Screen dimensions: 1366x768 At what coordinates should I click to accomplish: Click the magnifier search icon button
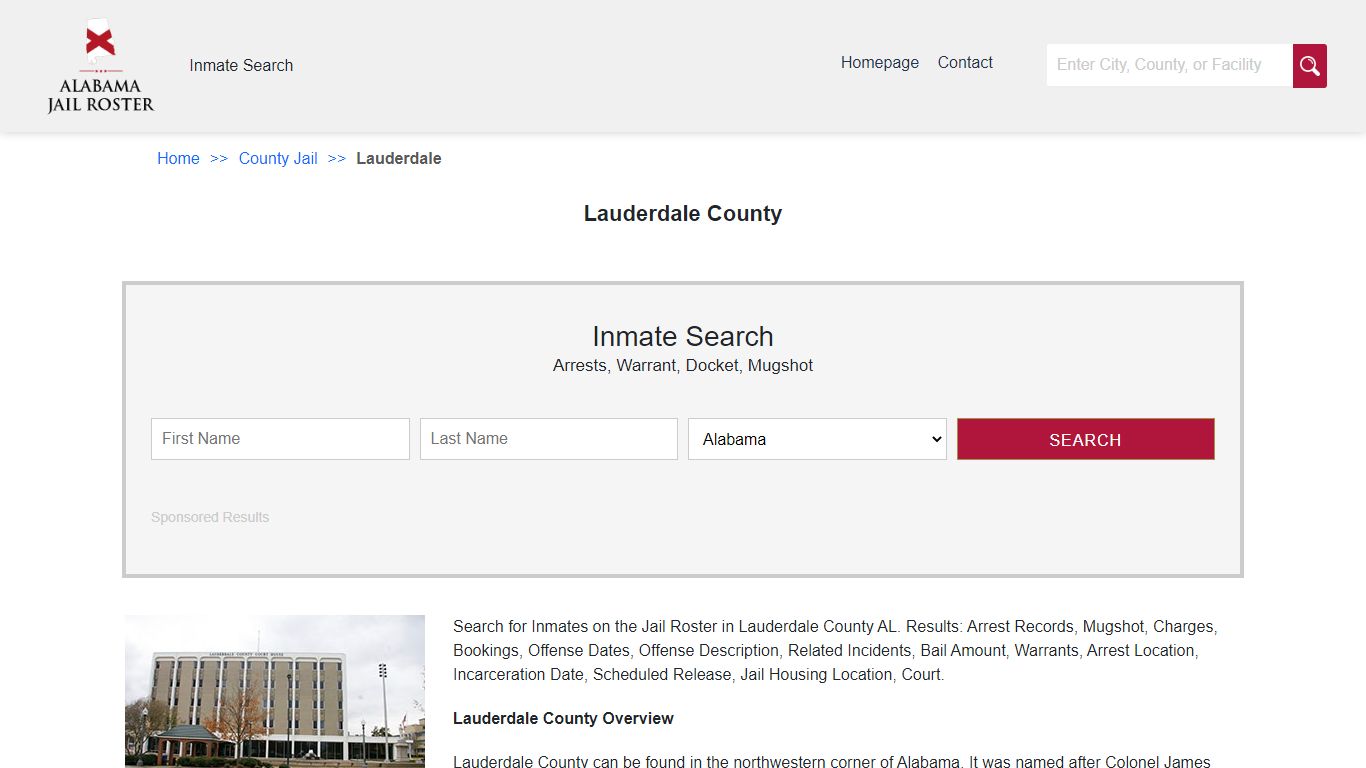(x=1309, y=66)
